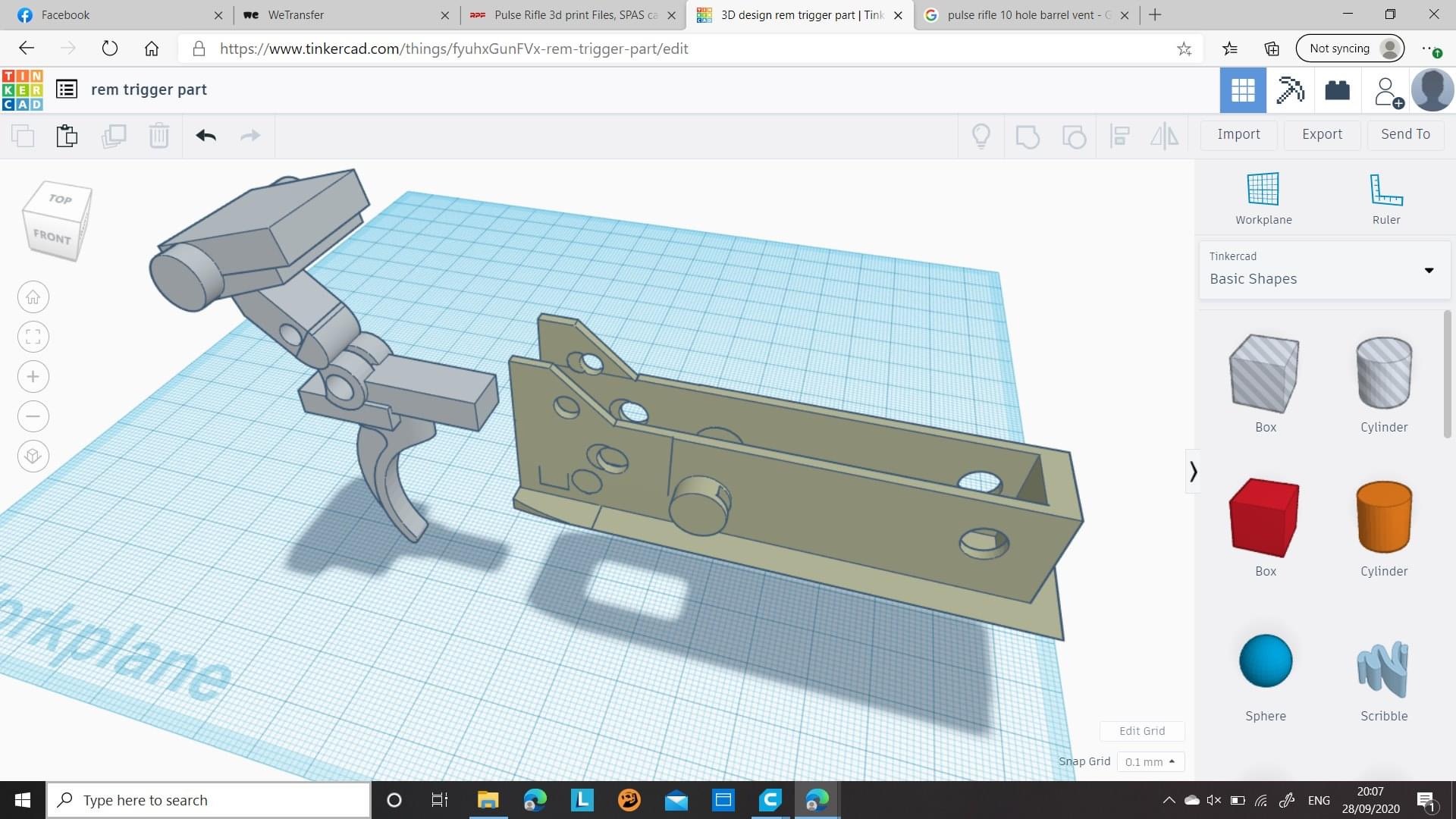Click the Home view button
This screenshot has height=819, width=1456.
click(33, 297)
